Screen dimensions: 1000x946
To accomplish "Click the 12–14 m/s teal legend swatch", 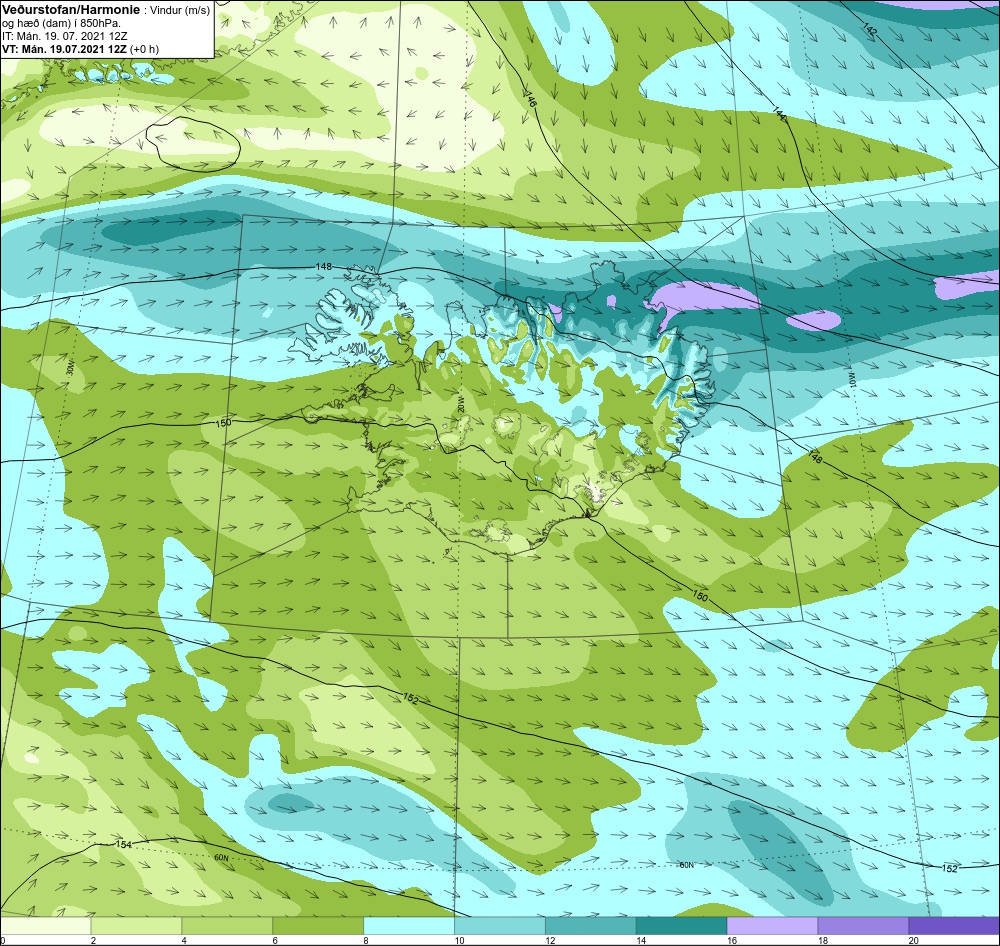I will (x=591, y=925).
